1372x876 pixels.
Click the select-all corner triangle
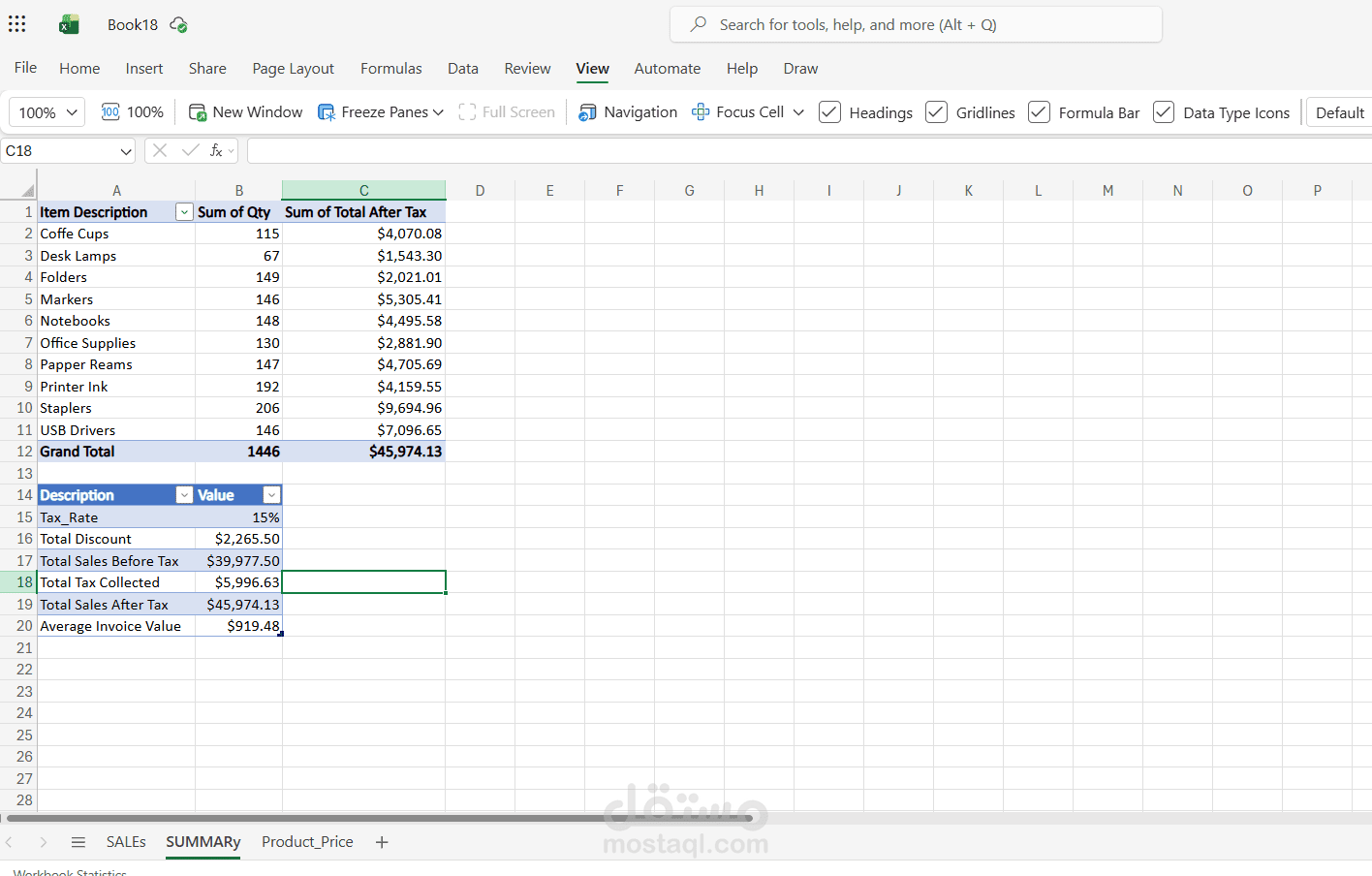[28, 191]
